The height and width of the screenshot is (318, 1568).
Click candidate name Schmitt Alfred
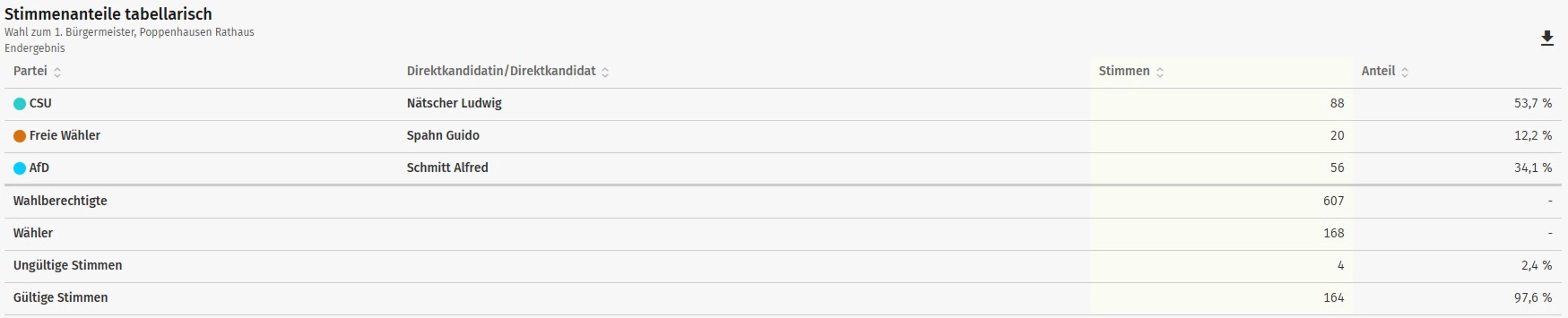[x=447, y=168]
